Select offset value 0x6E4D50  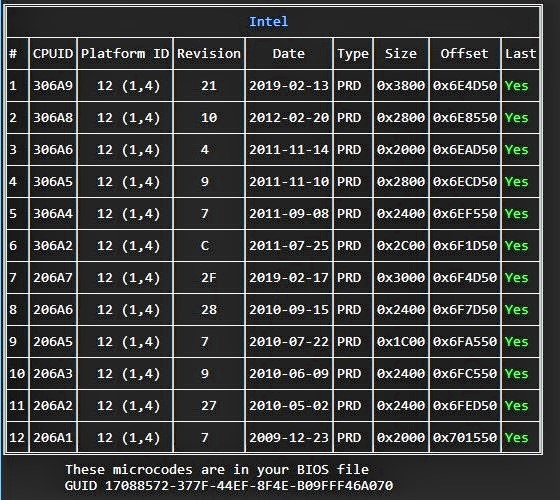coord(465,86)
